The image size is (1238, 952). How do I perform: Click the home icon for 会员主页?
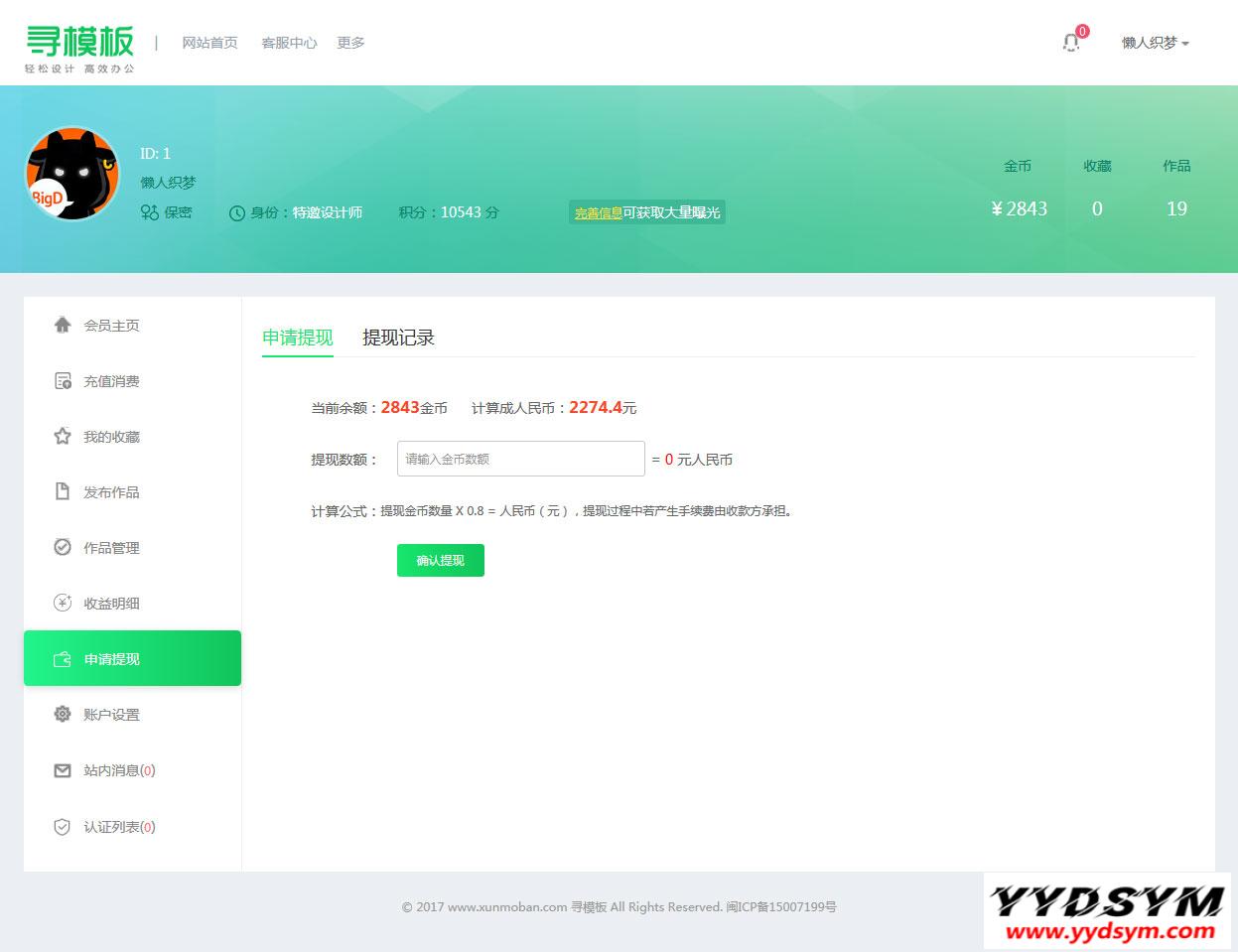coord(63,325)
